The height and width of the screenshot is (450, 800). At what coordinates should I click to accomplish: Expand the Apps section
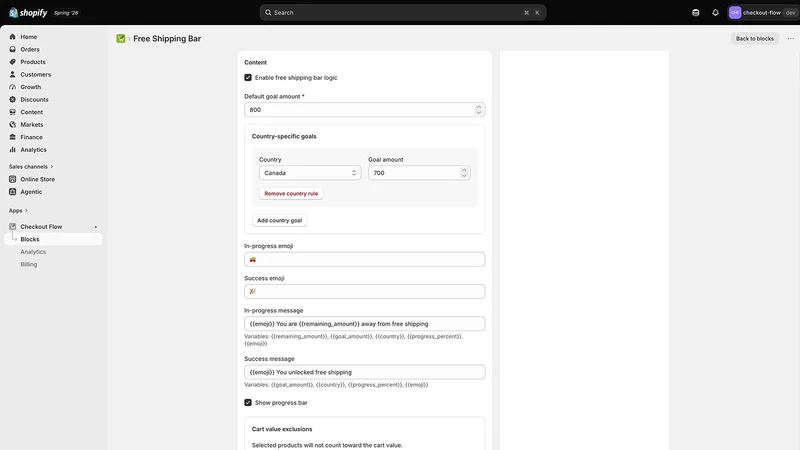(18, 211)
